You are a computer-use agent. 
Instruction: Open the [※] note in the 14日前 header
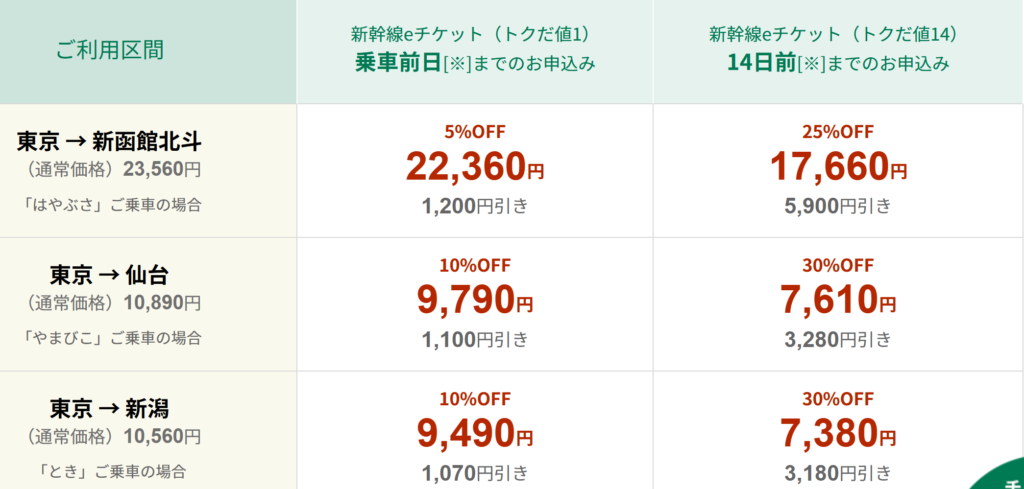812,65
